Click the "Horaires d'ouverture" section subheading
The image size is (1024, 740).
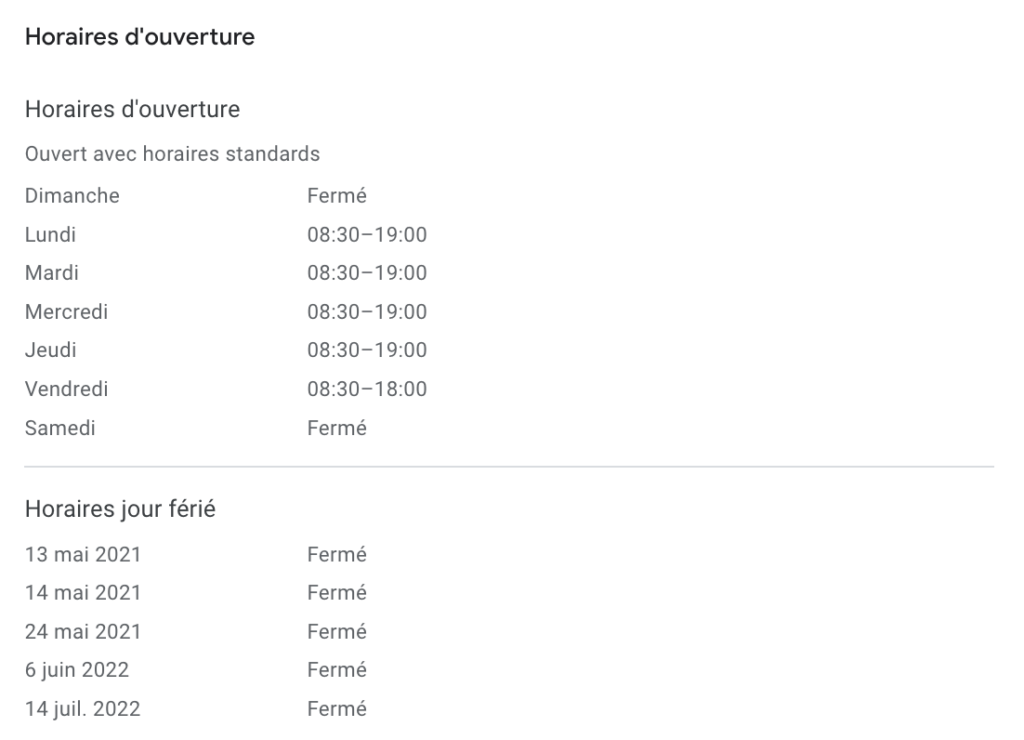click(132, 109)
